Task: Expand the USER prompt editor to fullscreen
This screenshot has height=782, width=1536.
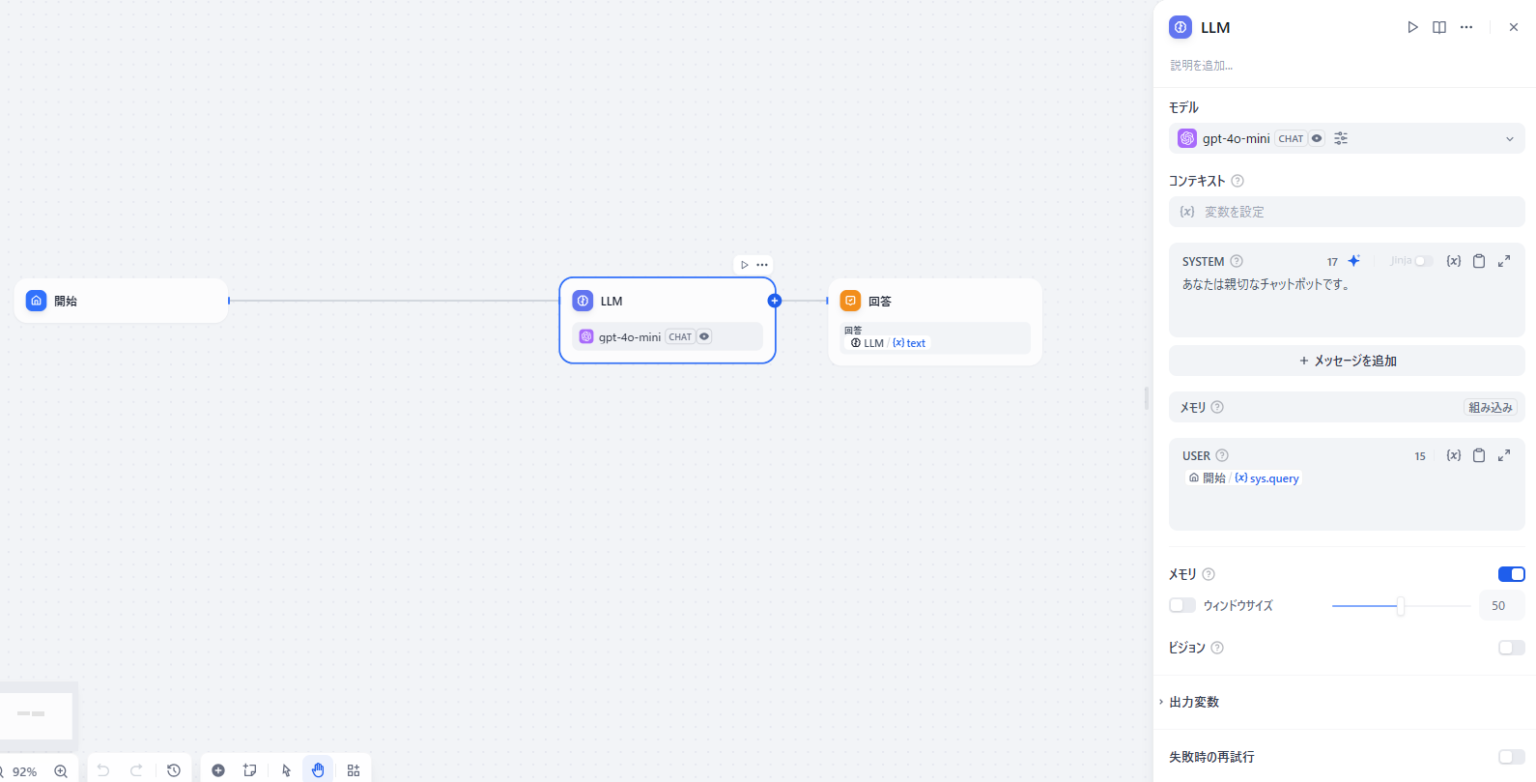Action: [1504, 455]
